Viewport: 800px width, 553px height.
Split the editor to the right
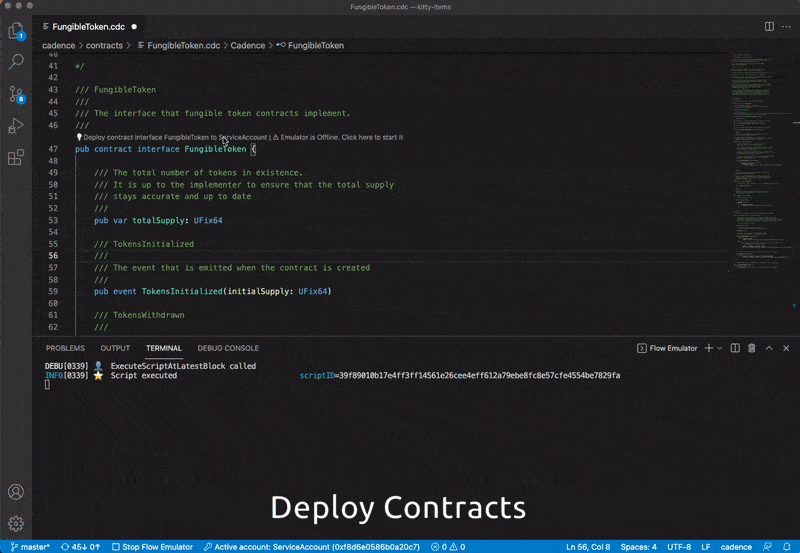coord(769,27)
